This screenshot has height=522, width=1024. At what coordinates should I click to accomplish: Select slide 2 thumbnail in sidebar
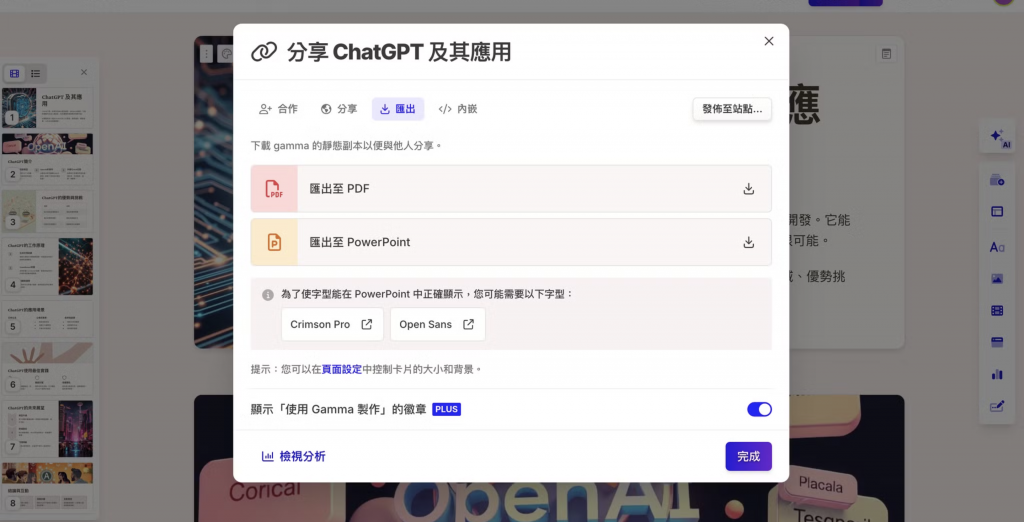click(48, 159)
